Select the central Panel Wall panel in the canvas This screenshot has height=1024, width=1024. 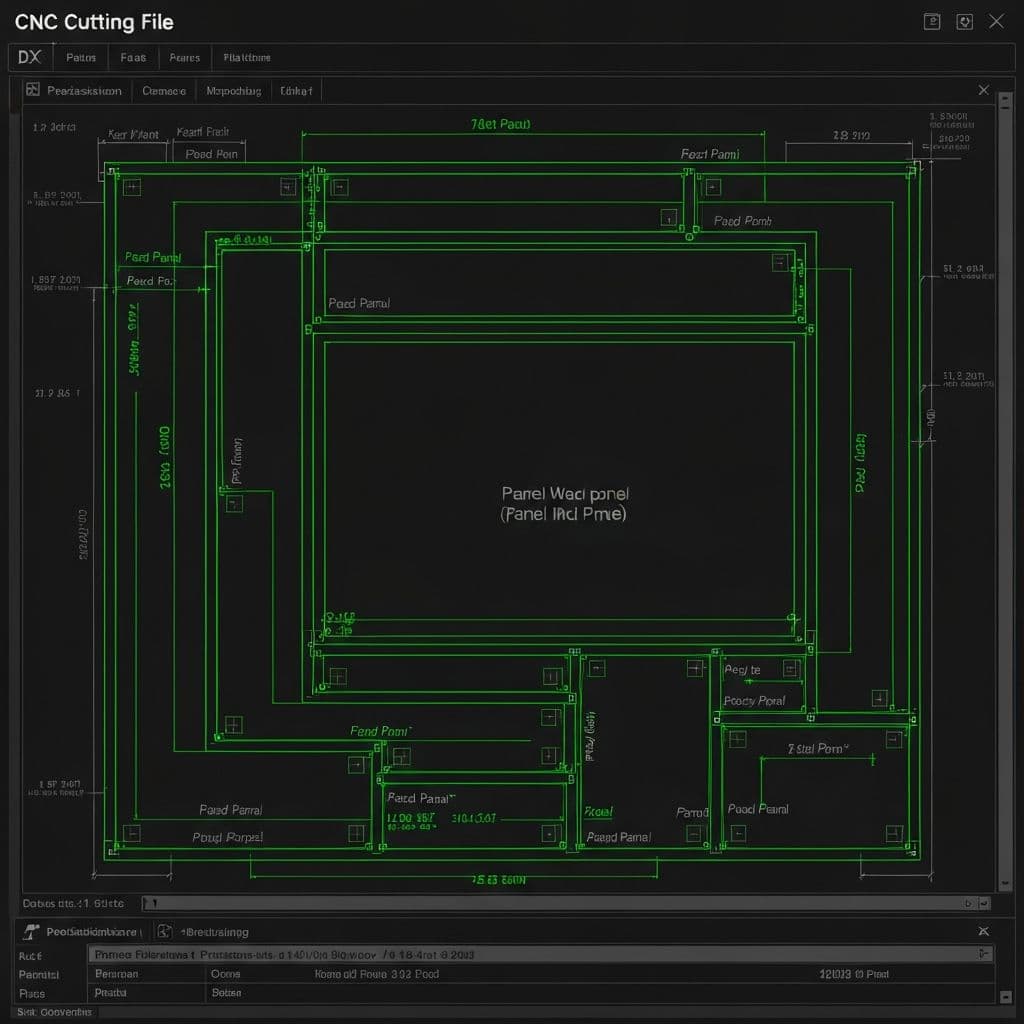tap(563, 503)
